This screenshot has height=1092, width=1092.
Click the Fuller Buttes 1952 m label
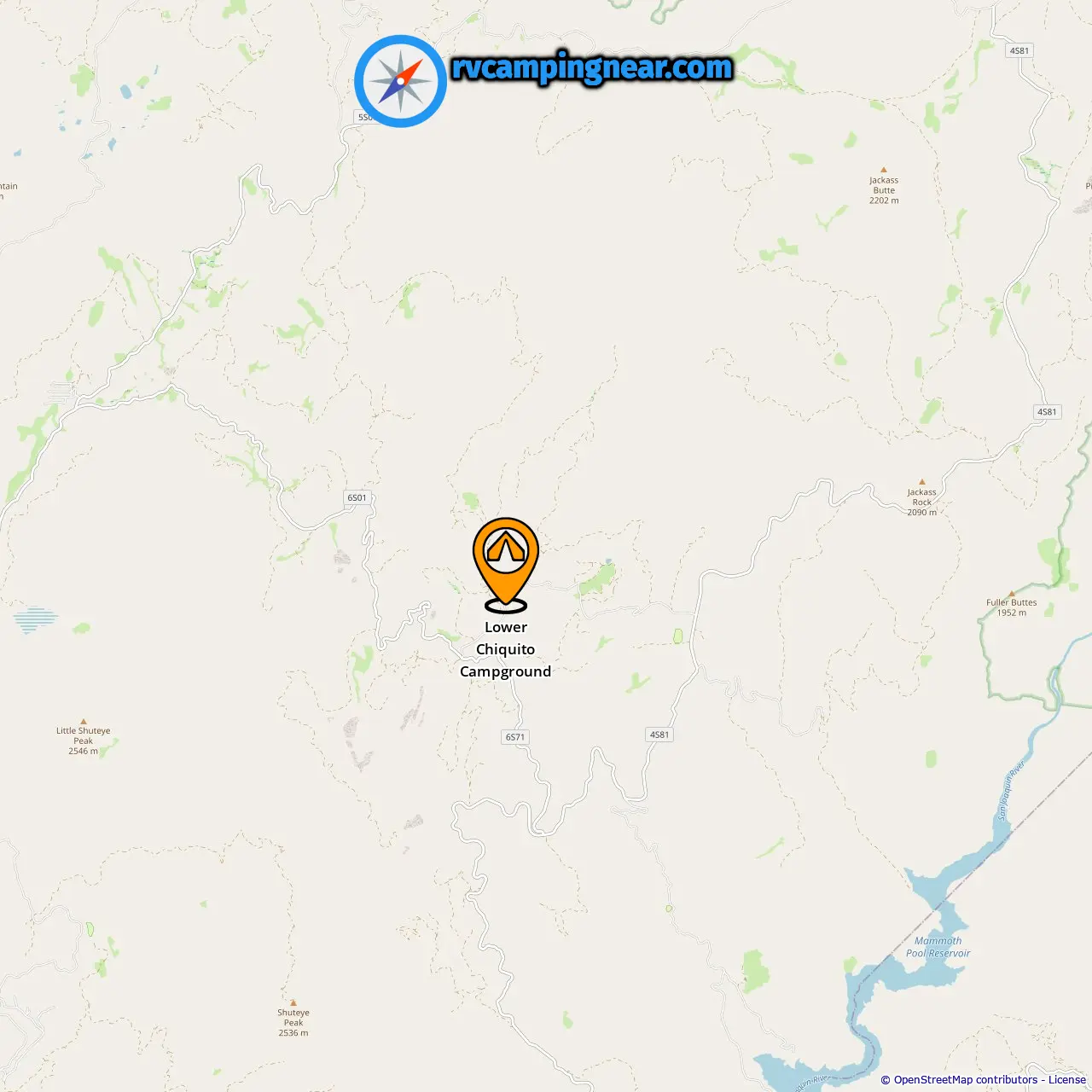(x=1012, y=607)
